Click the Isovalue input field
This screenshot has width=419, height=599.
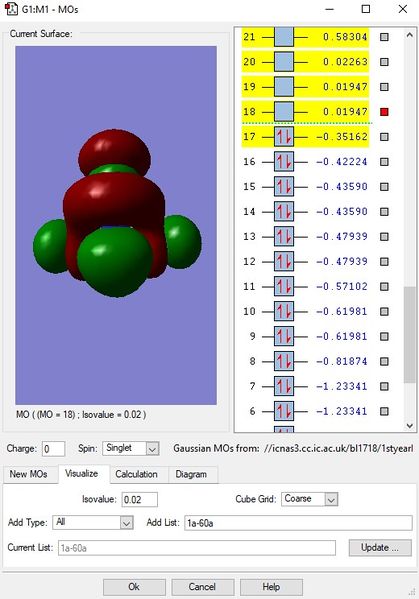139,499
